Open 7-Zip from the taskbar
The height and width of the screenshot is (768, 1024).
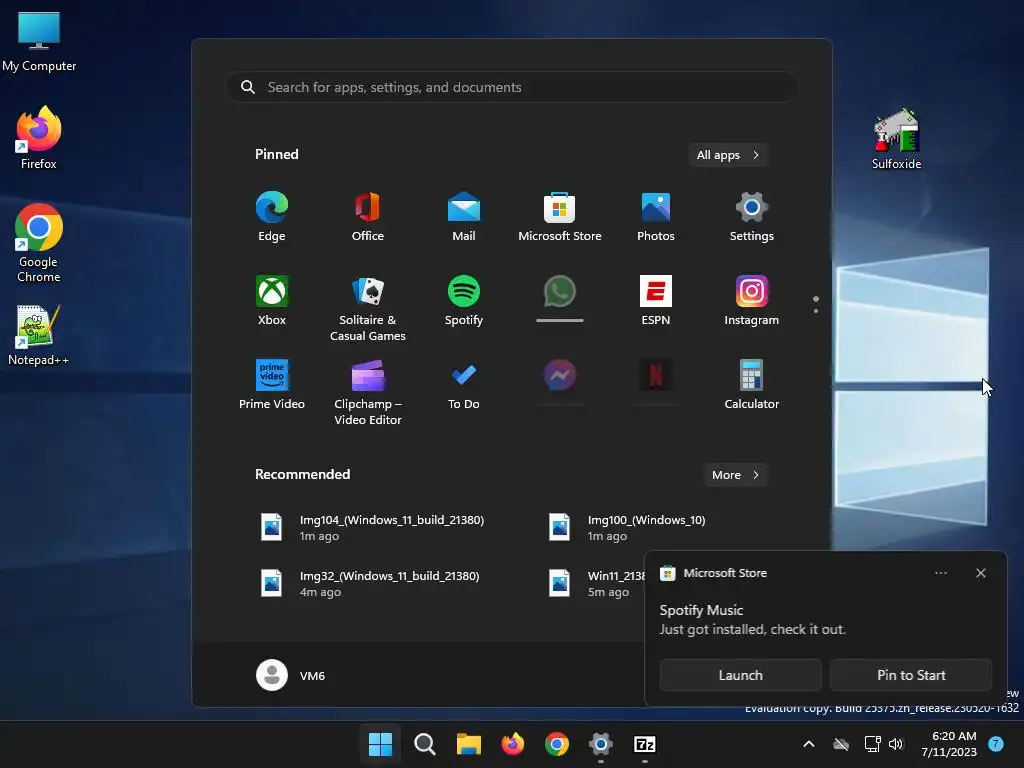click(x=645, y=744)
